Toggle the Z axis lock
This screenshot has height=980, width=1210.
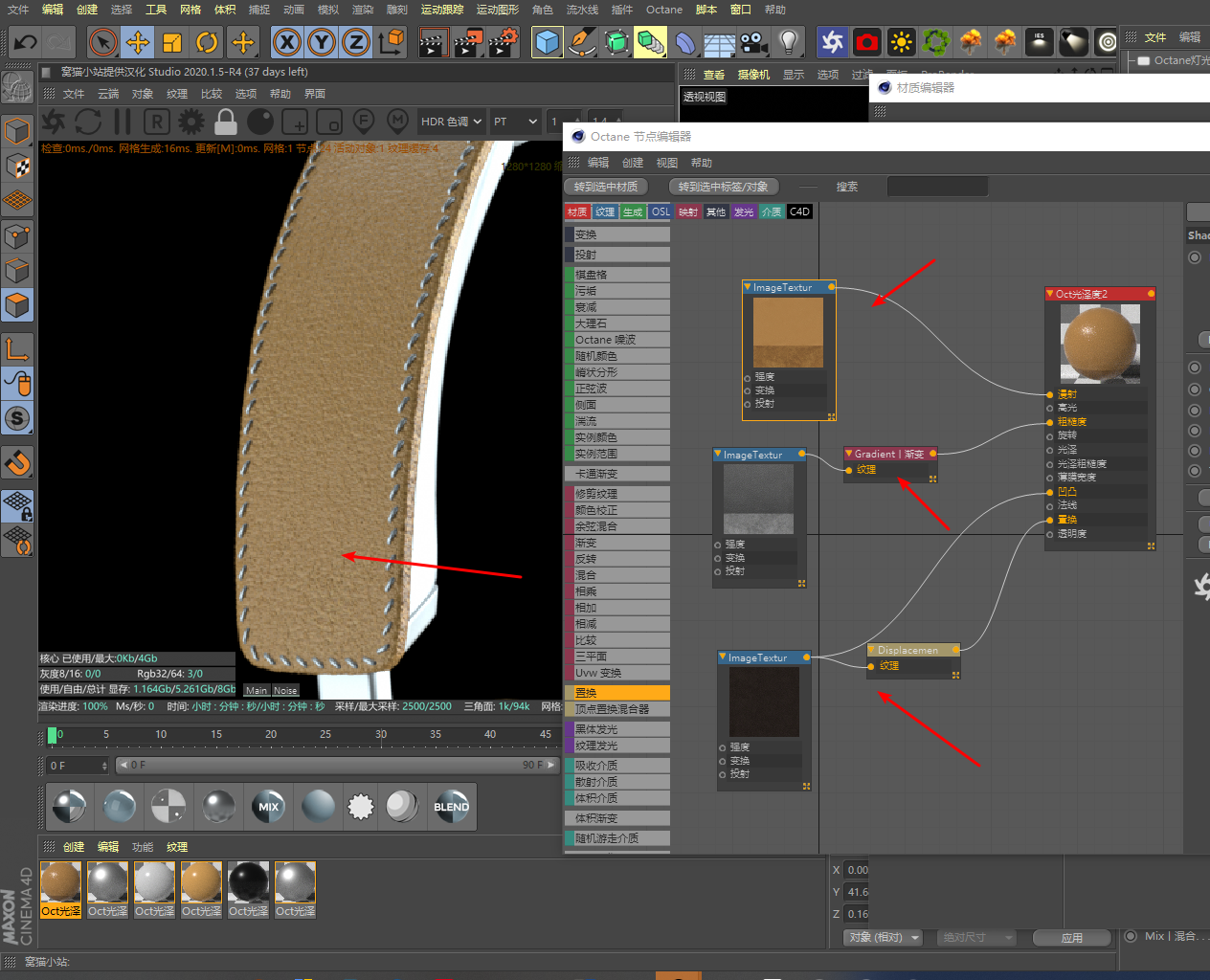(356, 42)
